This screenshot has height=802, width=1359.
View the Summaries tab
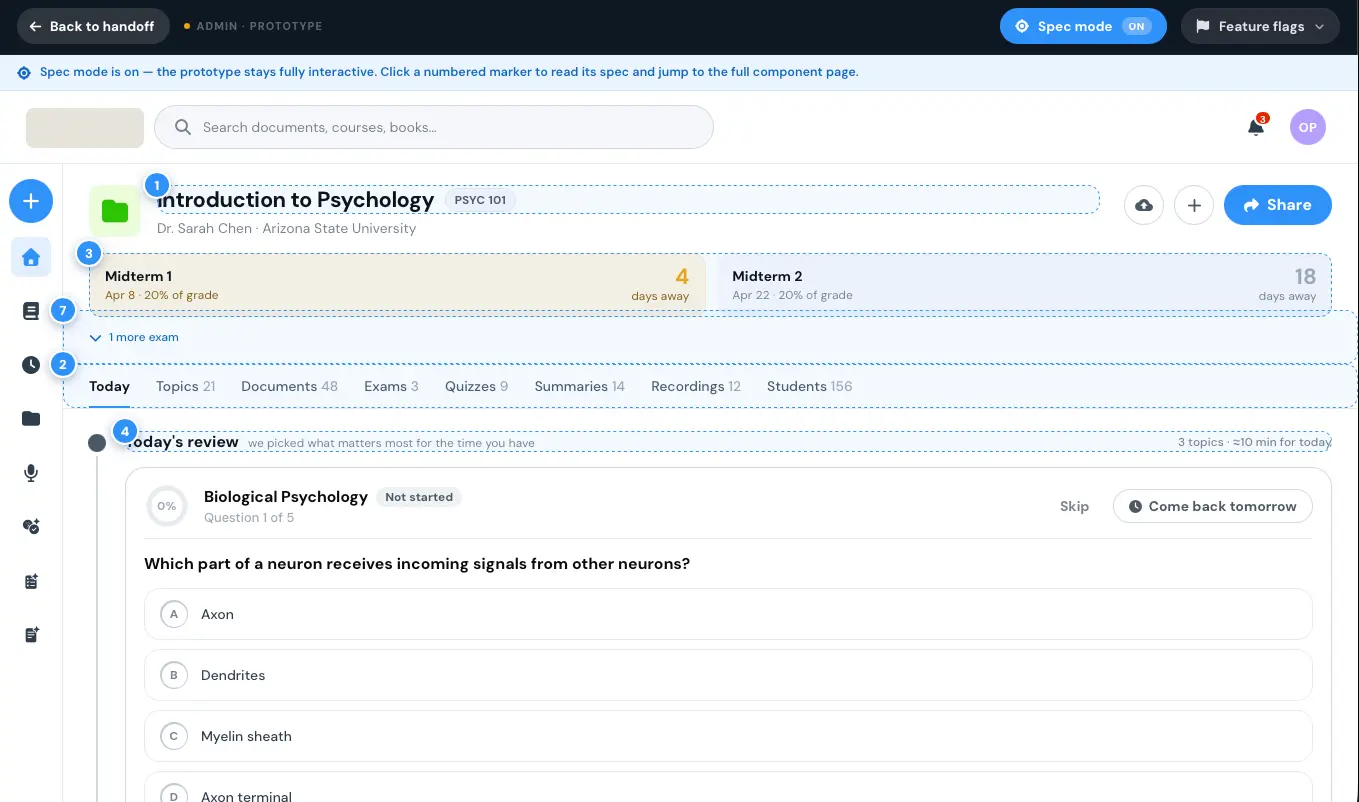pos(579,387)
